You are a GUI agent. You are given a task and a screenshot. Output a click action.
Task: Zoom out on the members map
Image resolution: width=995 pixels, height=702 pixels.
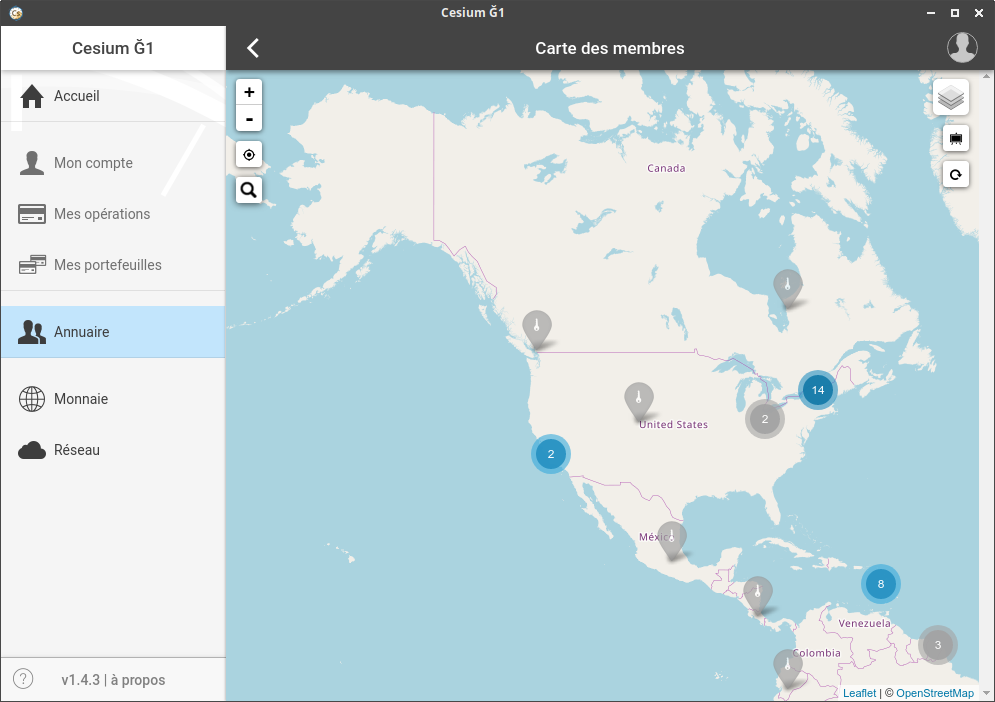(249, 119)
